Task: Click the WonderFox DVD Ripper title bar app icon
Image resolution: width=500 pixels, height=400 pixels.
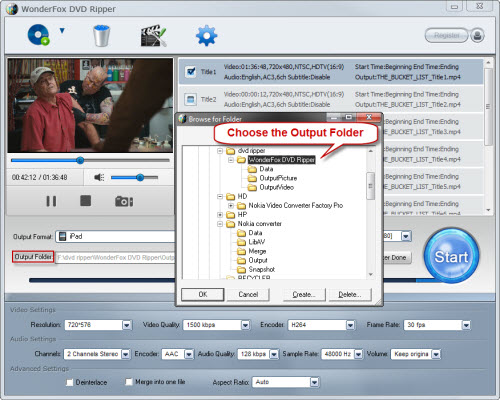Action: tap(12, 9)
